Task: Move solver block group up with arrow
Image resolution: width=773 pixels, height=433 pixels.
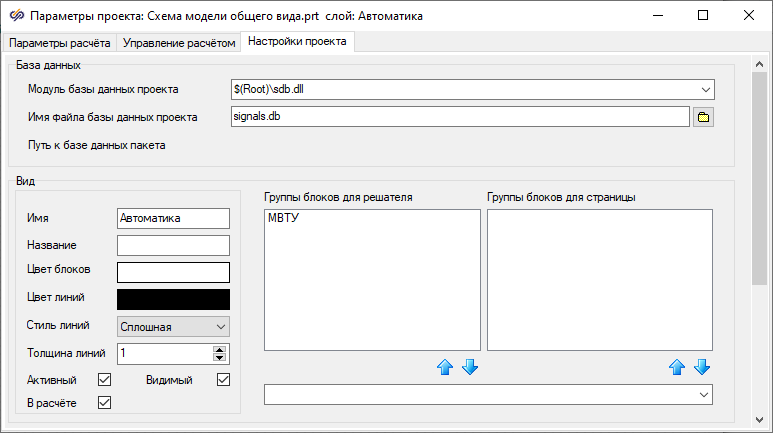Action: (x=446, y=367)
